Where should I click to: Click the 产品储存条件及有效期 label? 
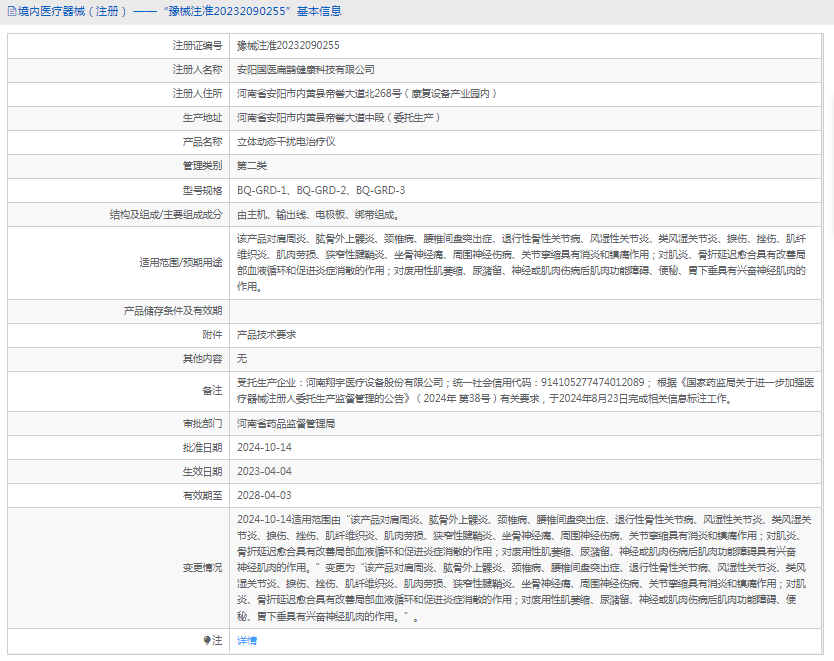click(x=173, y=311)
